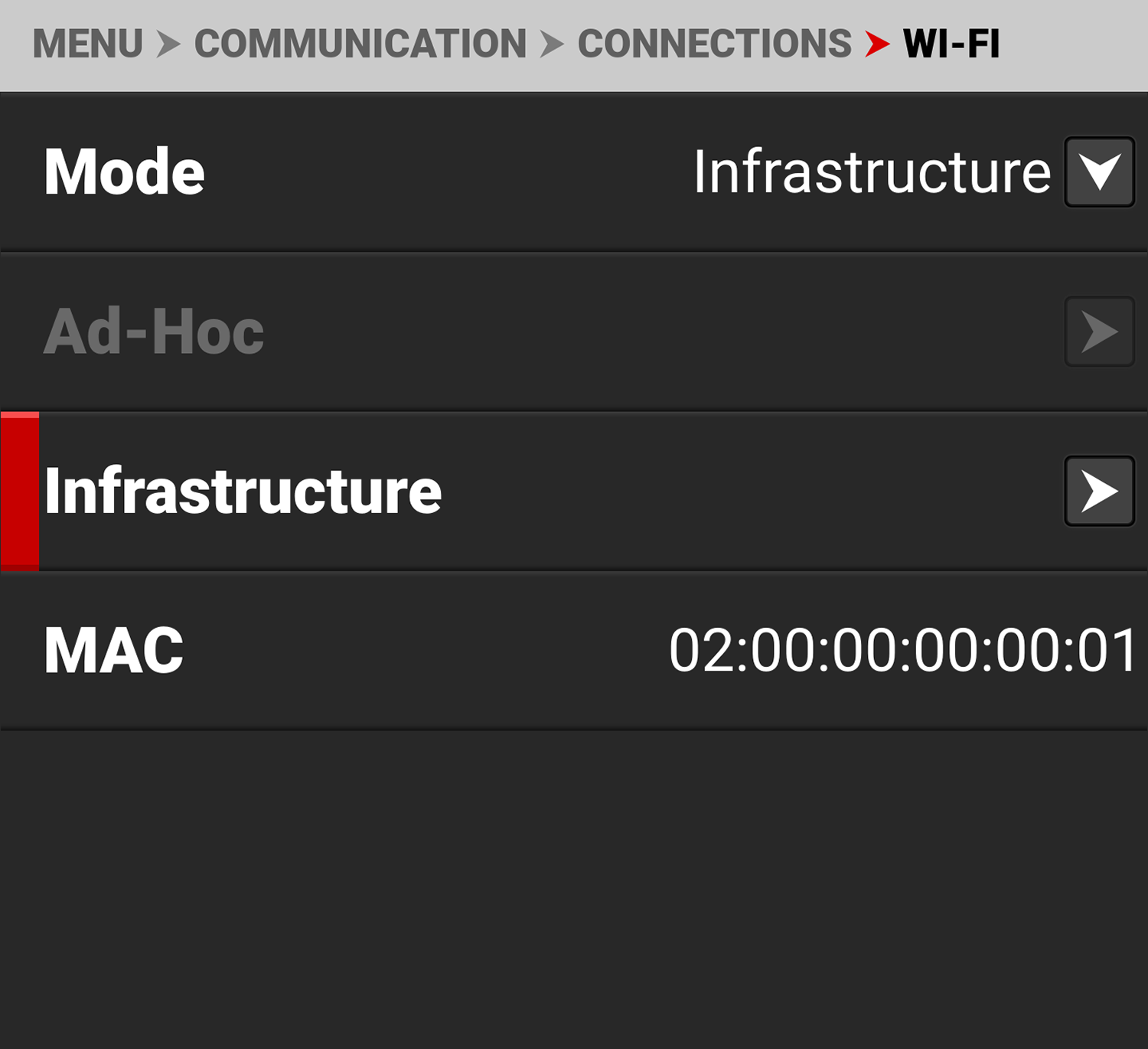Screen dimensions: 1148x1049
Task: Open Infrastructure settings with its arrow button
Action: coord(1099,491)
